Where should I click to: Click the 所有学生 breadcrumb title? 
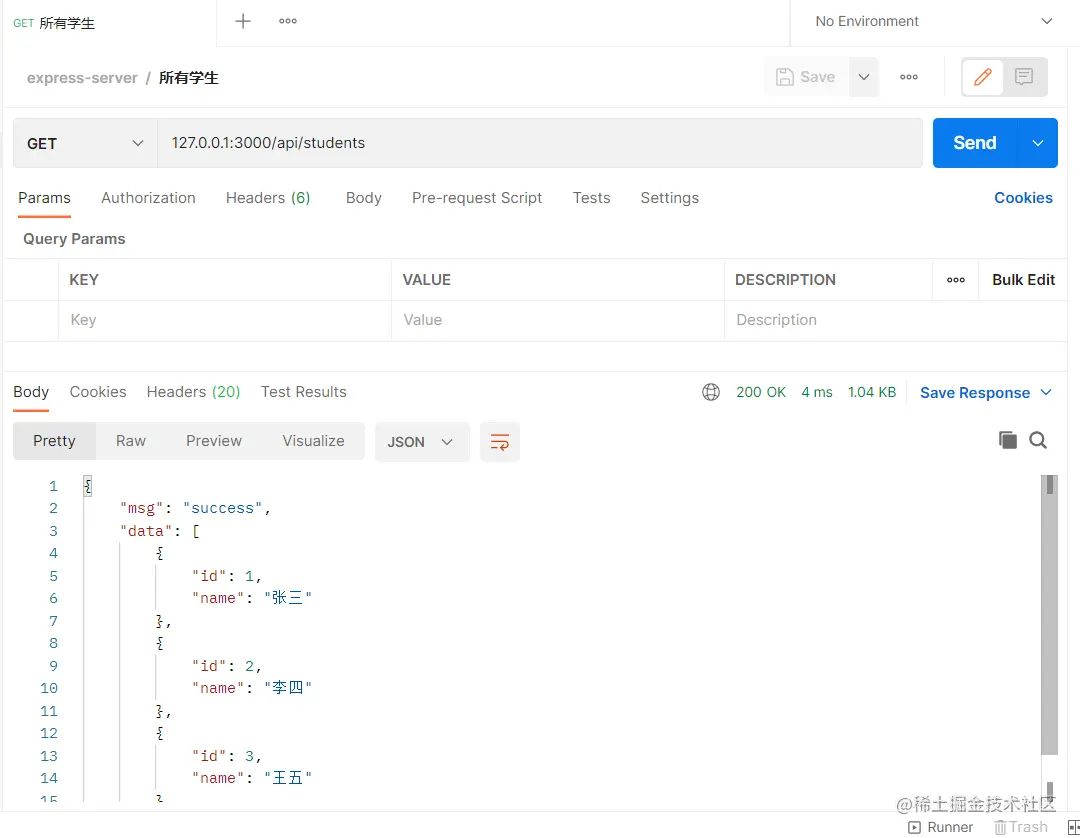pos(189,78)
